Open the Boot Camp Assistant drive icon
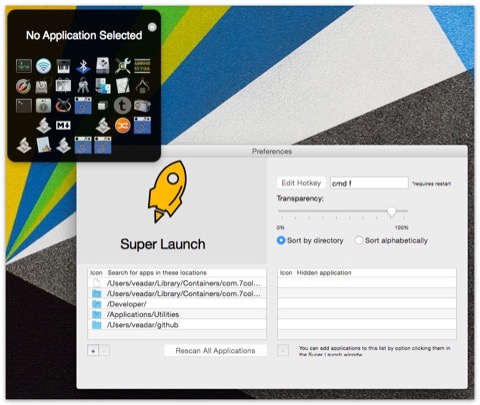This screenshot has height=405, width=480. click(x=103, y=66)
